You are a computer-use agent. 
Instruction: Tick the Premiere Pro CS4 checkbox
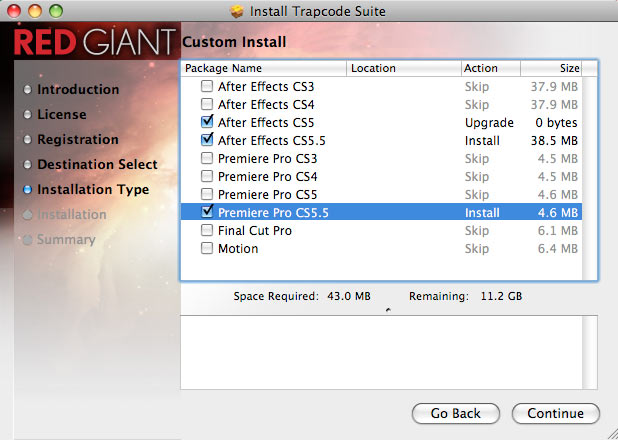coord(207,176)
